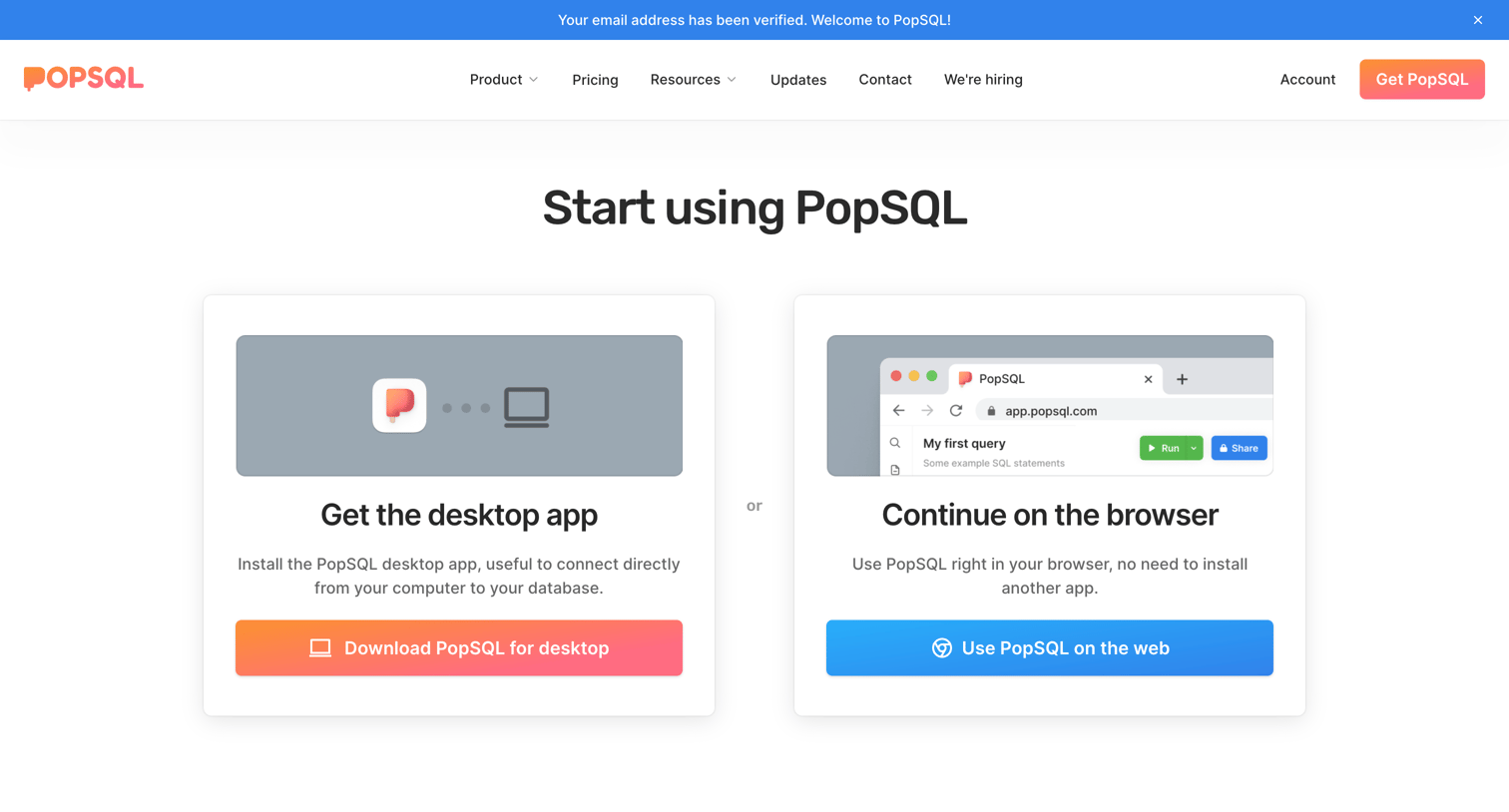
Task: Click the 'Start using PopSQL' heading
Action: (754, 207)
